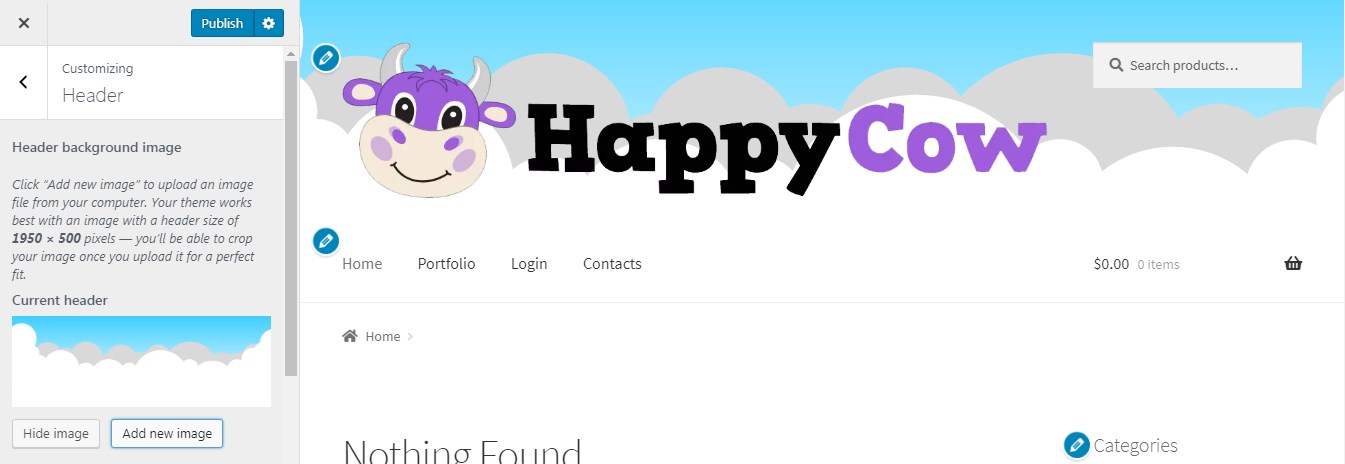The width and height of the screenshot is (1345, 464).
Task: Click the pencil edit icon beside the logo
Action: point(325,58)
